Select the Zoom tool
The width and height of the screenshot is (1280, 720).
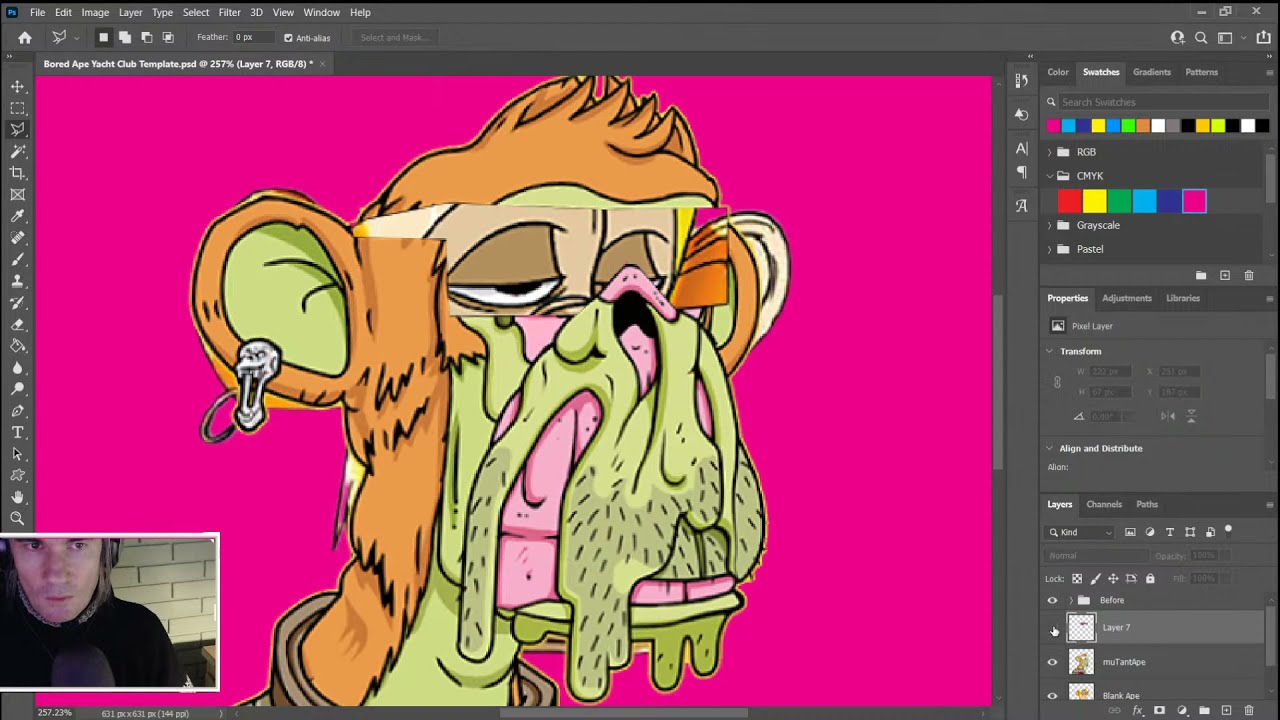18,518
